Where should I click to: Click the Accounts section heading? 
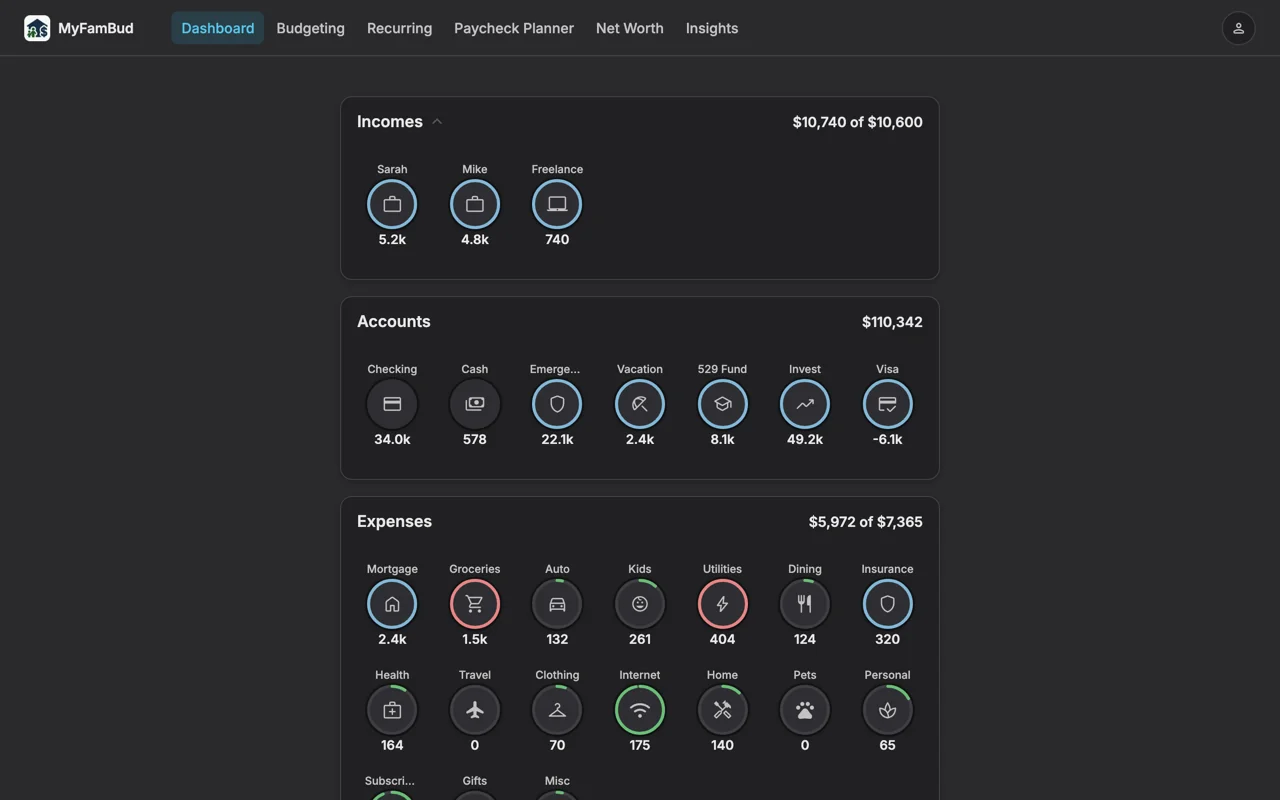(x=394, y=322)
